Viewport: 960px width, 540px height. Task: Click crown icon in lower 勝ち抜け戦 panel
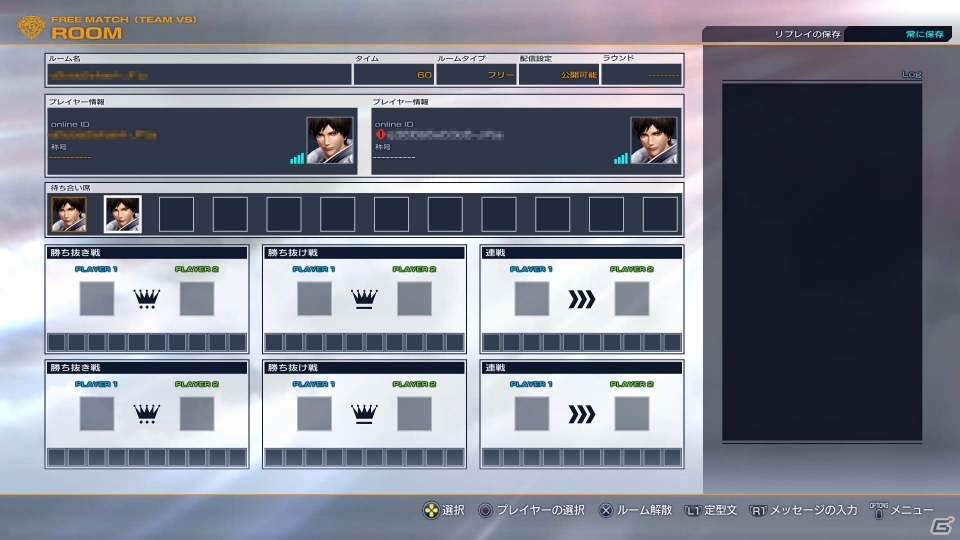point(364,414)
